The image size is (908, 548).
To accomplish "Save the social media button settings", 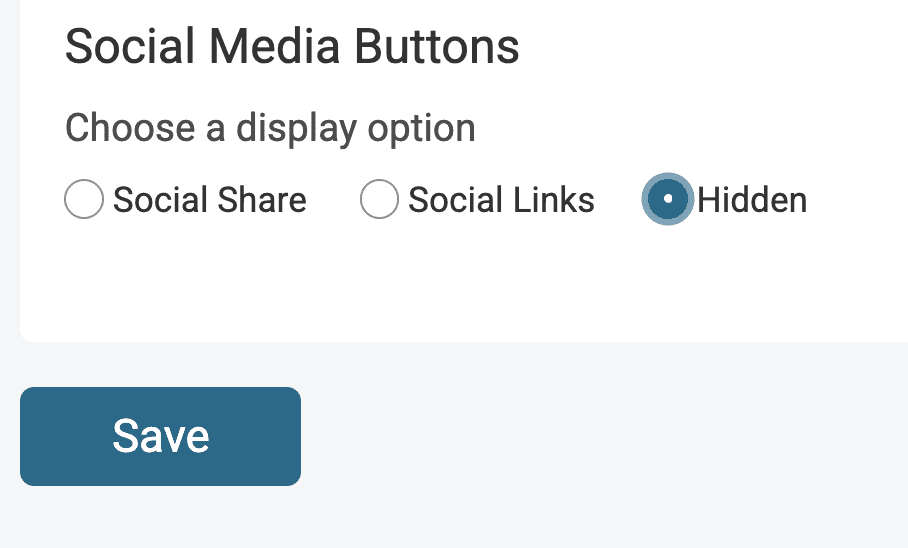I will tap(160, 436).
